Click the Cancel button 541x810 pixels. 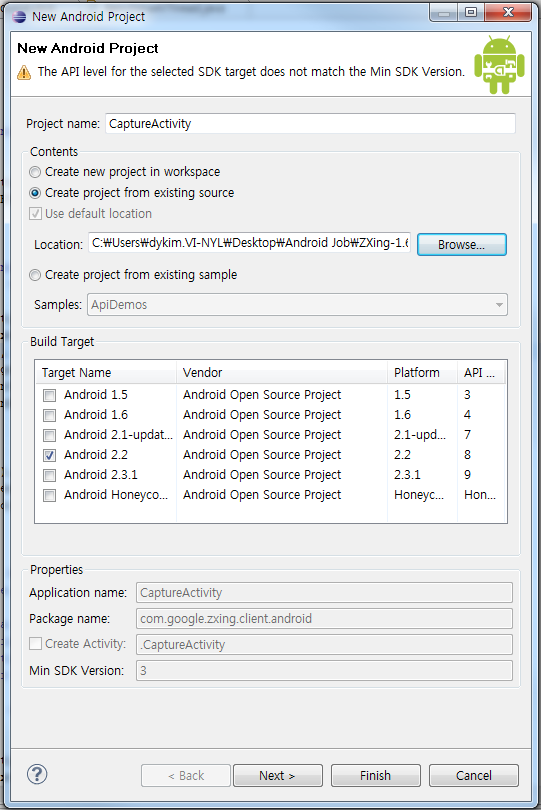click(x=474, y=775)
